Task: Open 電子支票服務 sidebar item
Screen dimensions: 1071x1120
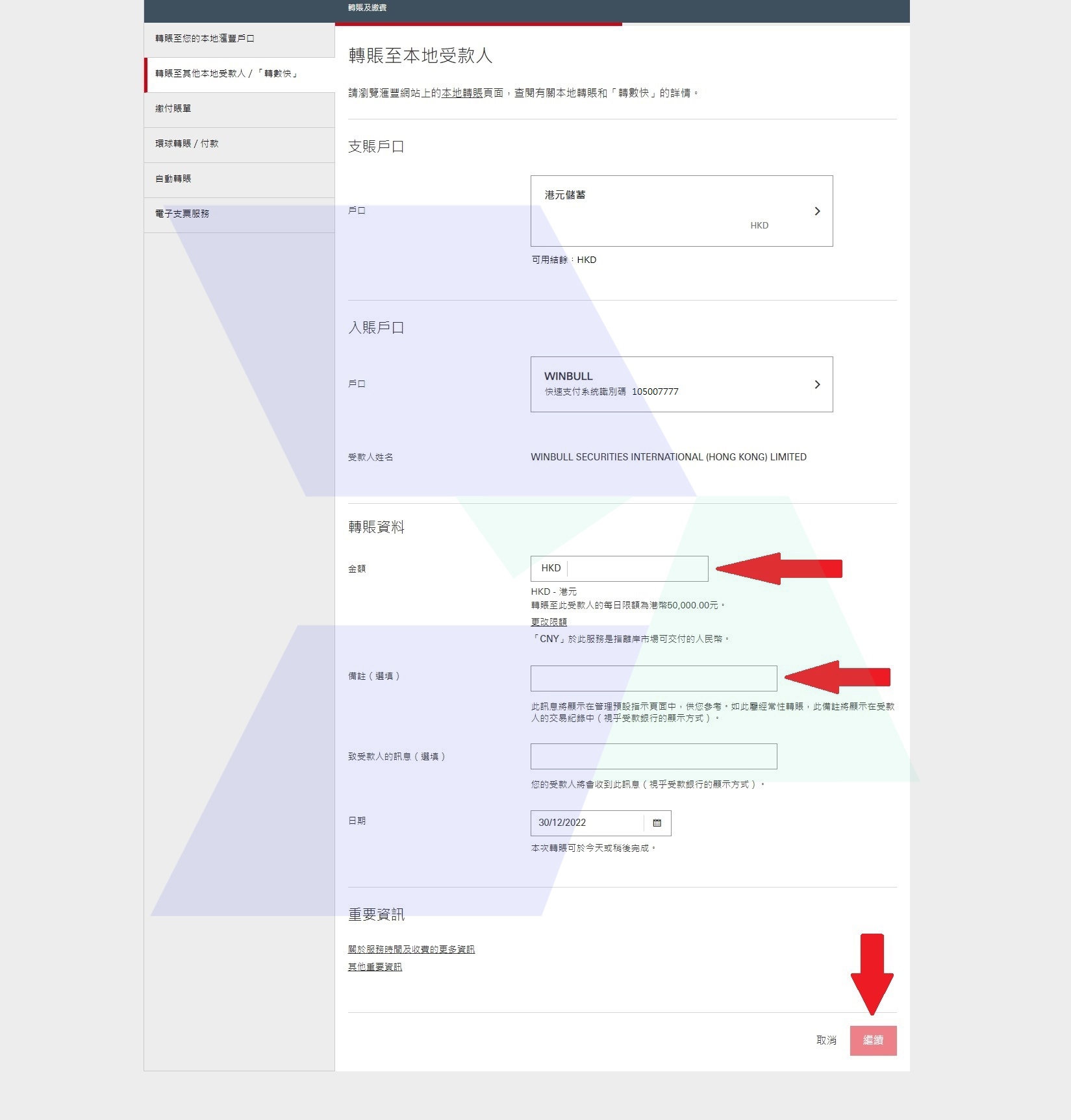Action: 239,214
